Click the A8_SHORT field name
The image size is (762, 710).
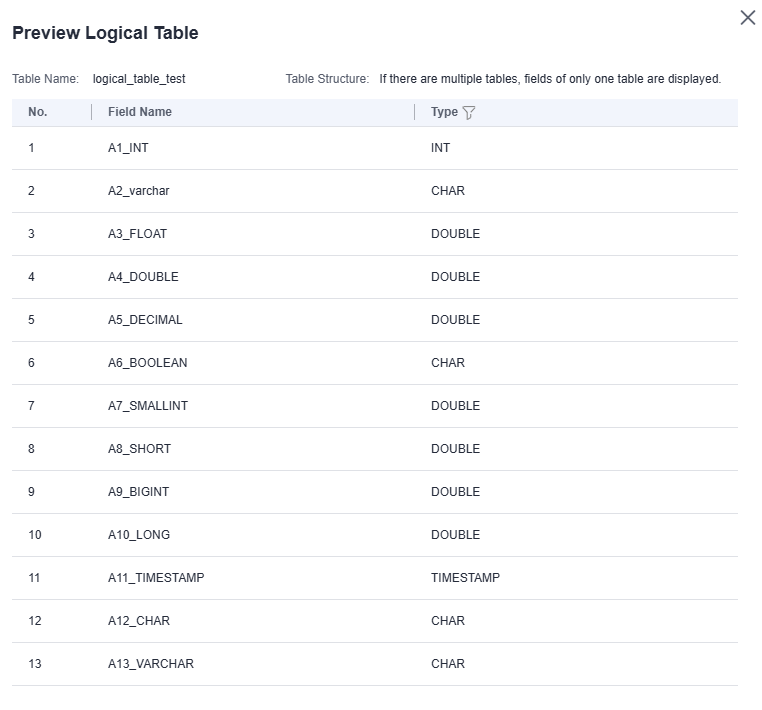click(x=139, y=449)
